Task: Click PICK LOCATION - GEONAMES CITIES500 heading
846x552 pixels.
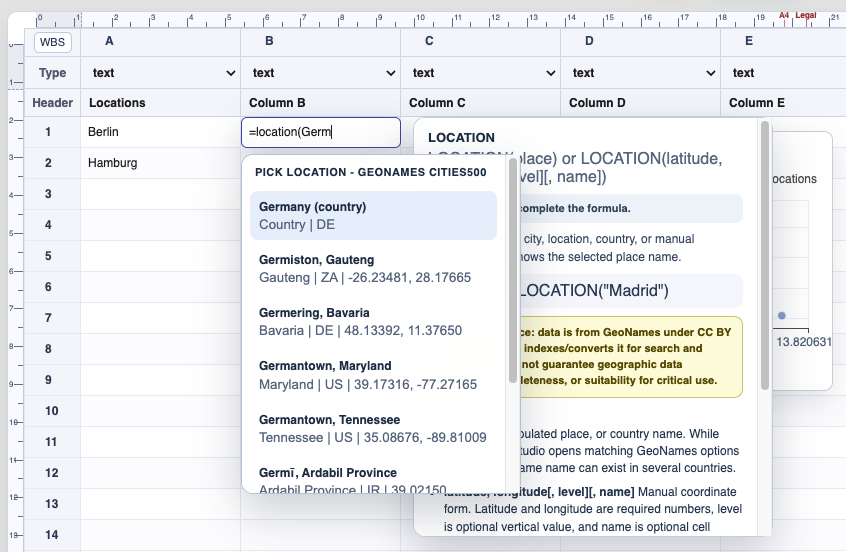Action: (371, 172)
